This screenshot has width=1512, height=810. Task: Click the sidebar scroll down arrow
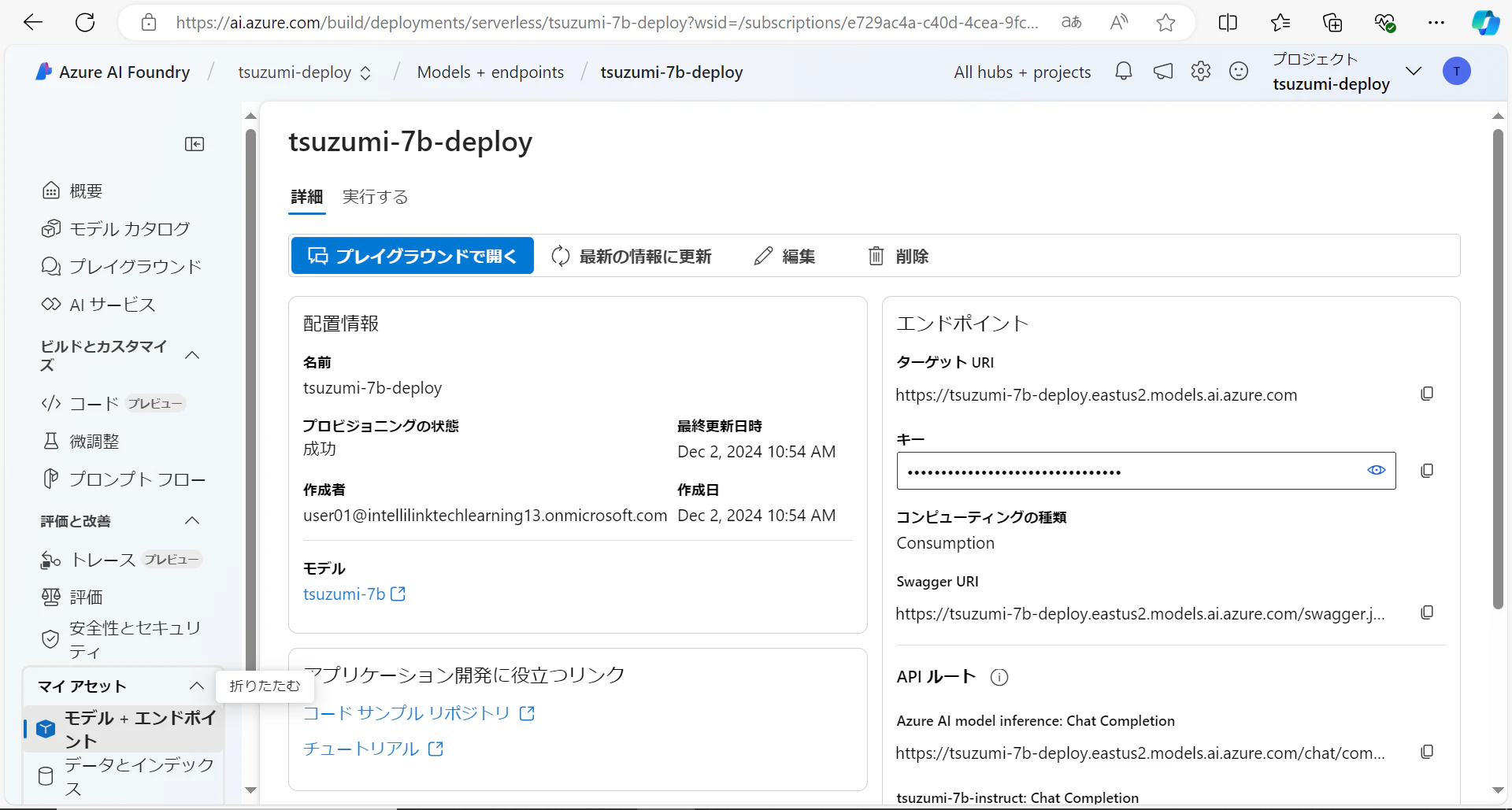point(251,790)
